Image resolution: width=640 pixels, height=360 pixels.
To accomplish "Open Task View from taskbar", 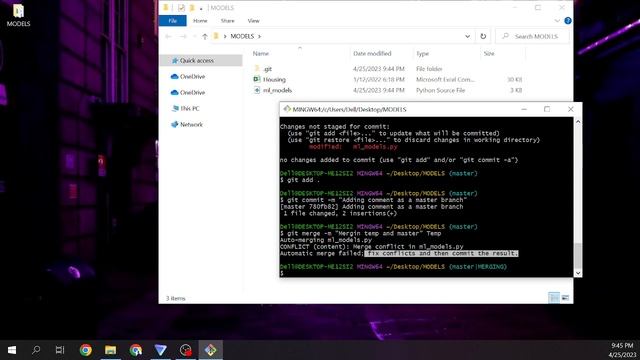I will click(x=60, y=350).
